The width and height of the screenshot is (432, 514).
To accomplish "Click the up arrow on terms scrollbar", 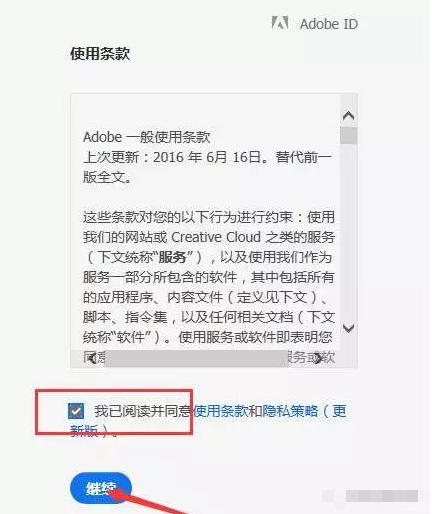I will (x=349, y=116).
